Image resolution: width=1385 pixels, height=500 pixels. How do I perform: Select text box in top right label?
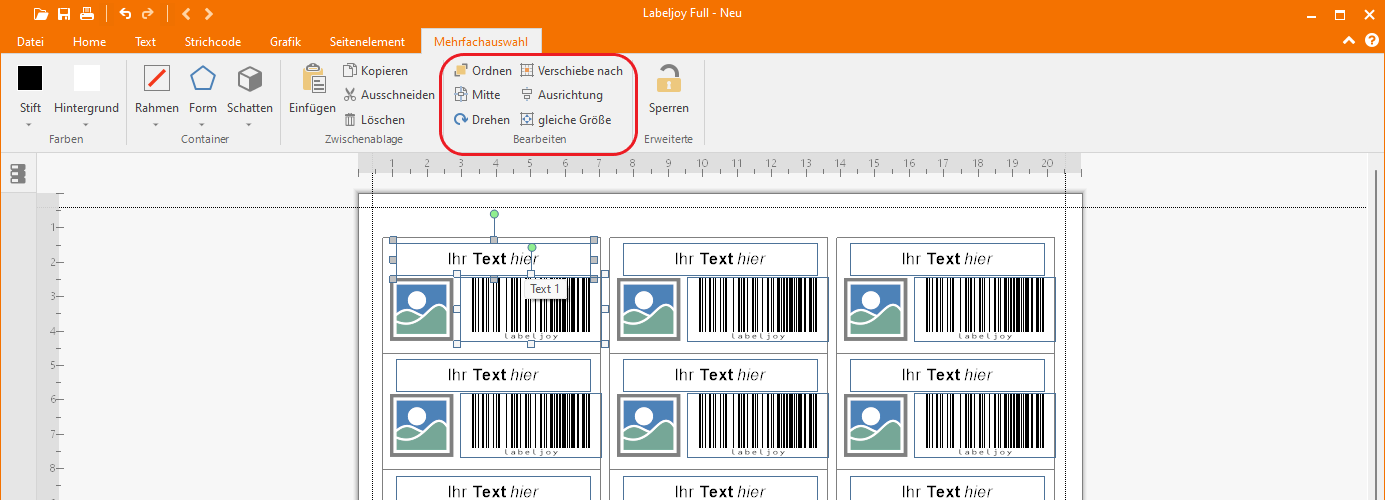coord(947,259)
